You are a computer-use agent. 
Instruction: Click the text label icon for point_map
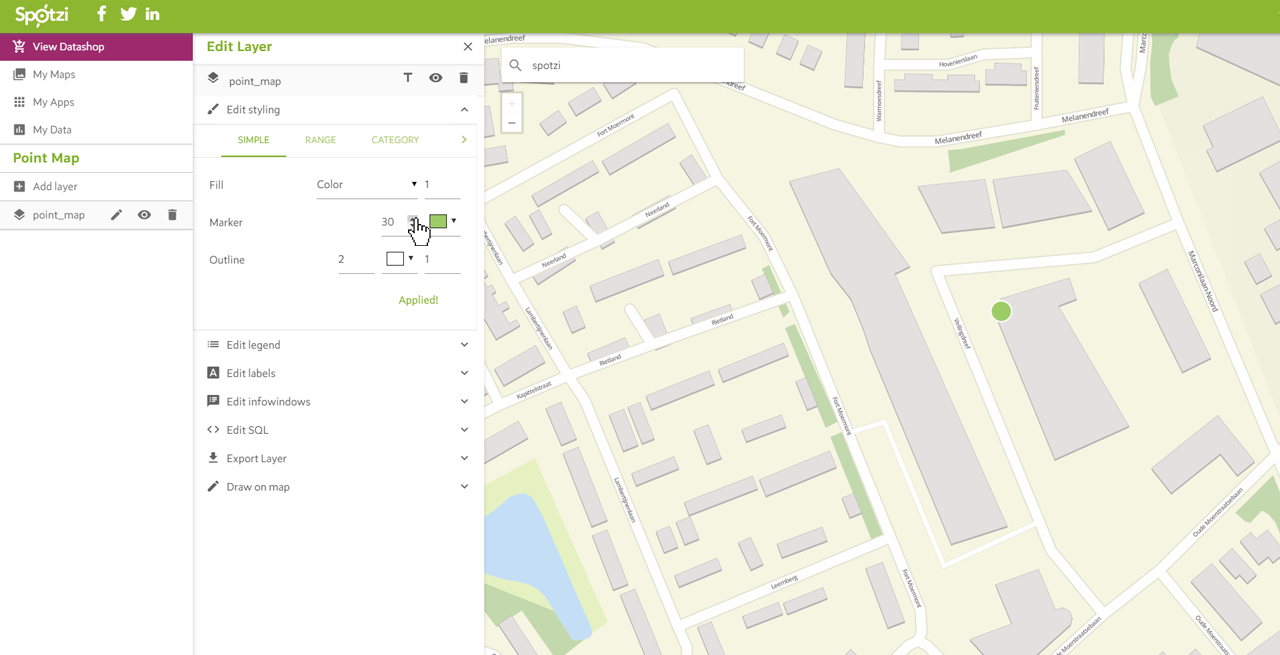pyautogui.click(x=408, y=78)
